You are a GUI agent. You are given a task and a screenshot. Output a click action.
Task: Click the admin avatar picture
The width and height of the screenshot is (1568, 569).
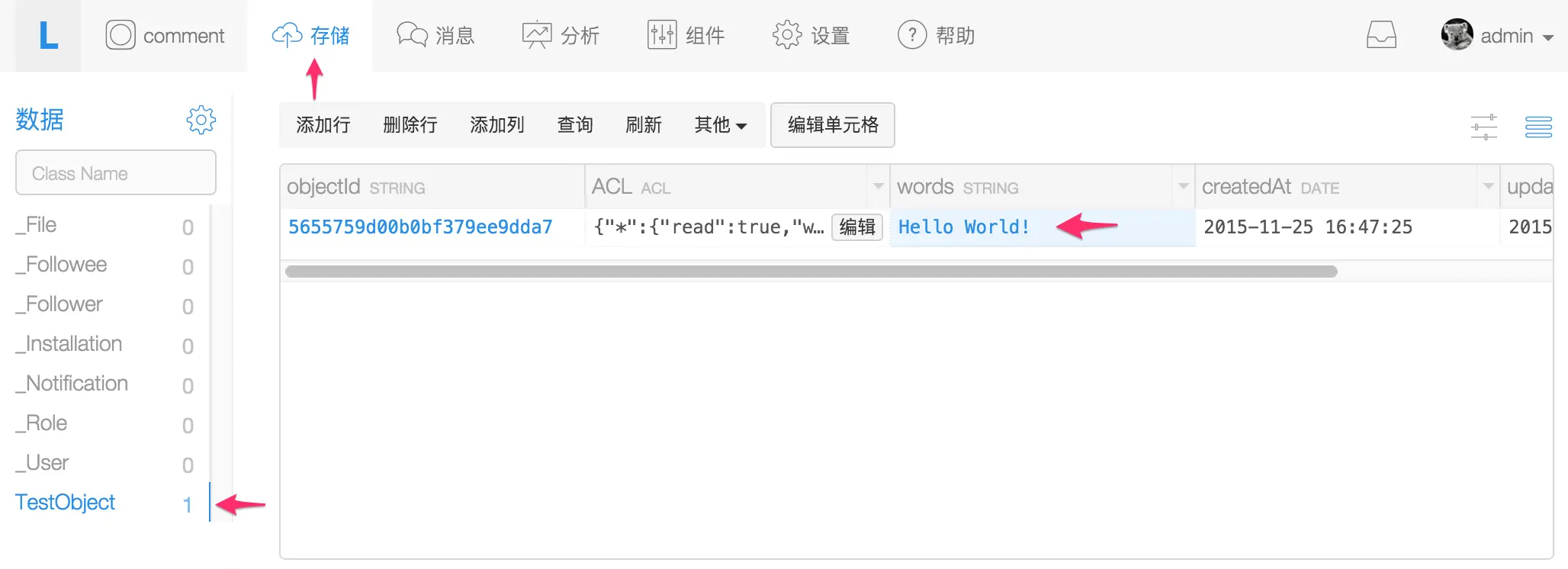click(x=1457, y=35)
